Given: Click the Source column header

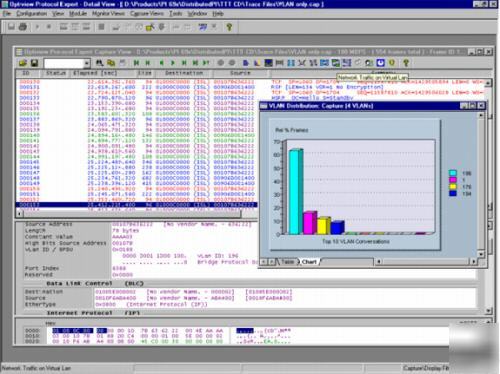Looking at the screenshot, I should point(240,73).
